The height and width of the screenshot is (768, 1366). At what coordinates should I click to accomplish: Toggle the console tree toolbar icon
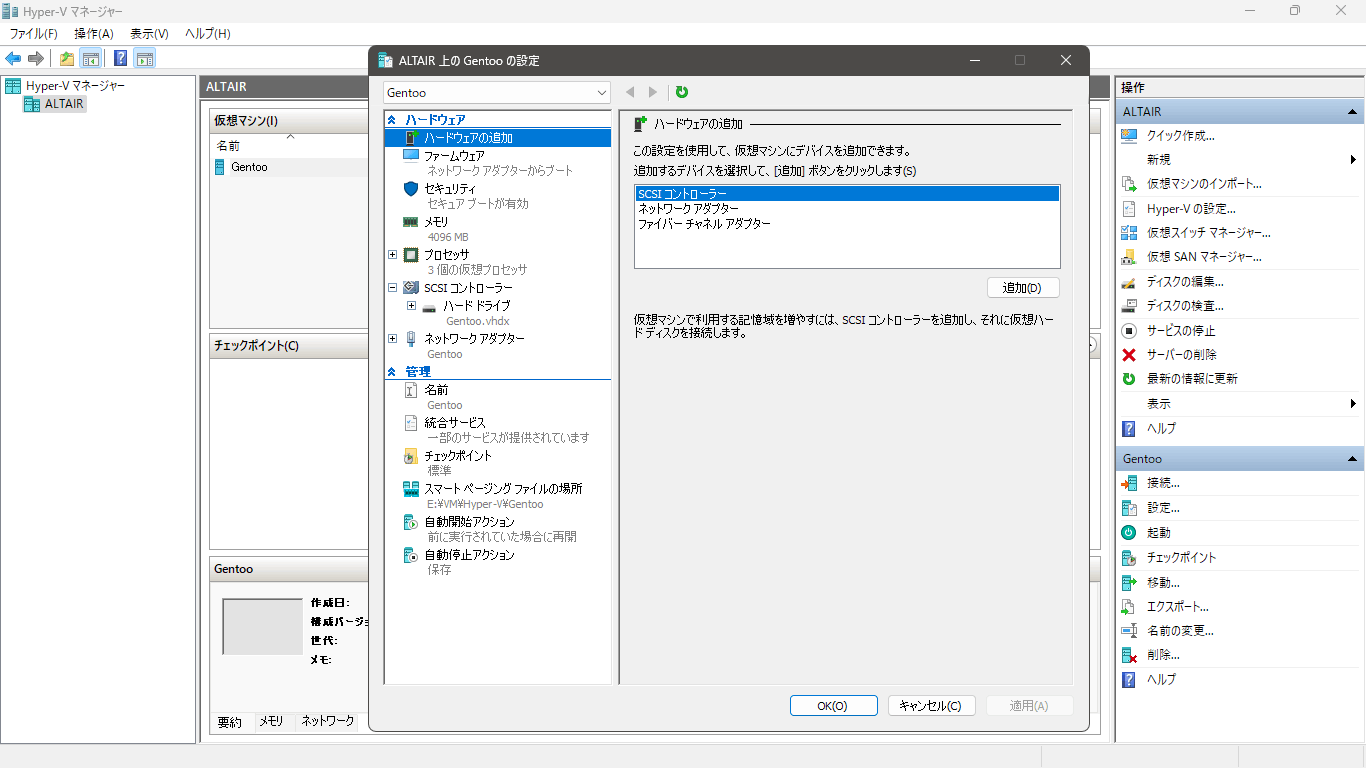click(x=90, y=58)
